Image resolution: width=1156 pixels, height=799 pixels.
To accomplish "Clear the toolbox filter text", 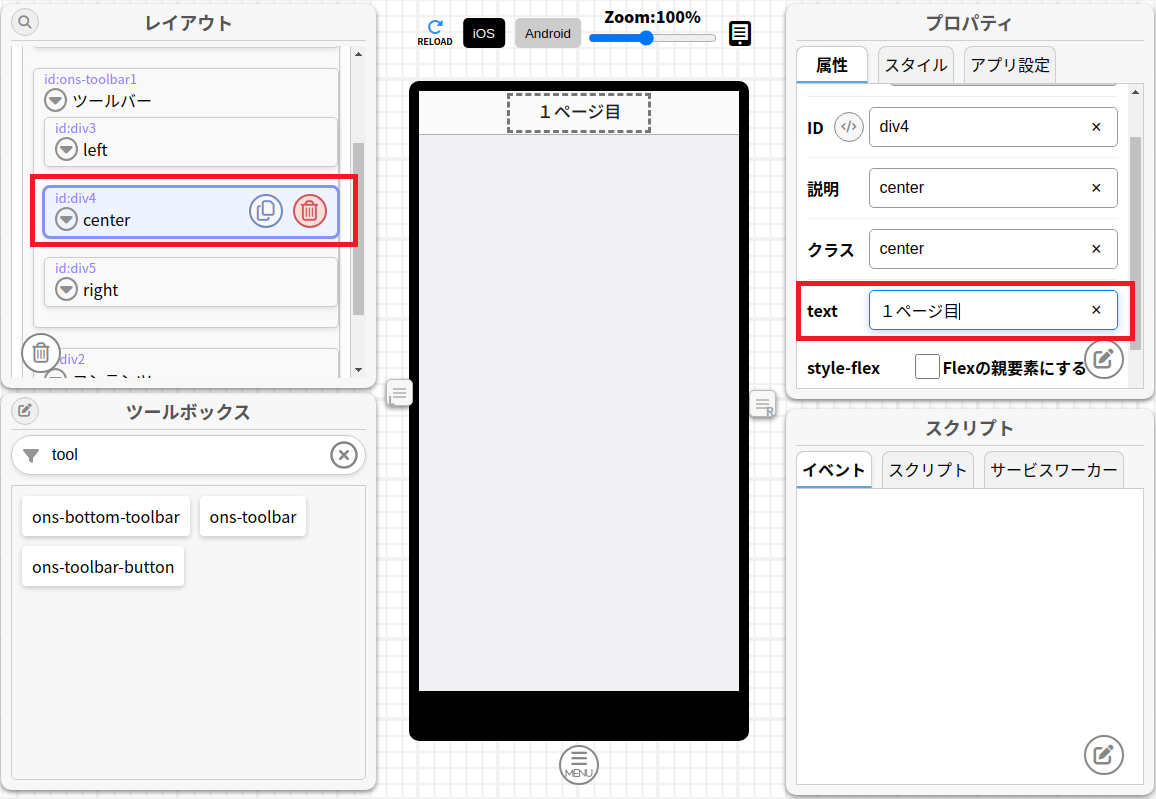I will 343,455.
